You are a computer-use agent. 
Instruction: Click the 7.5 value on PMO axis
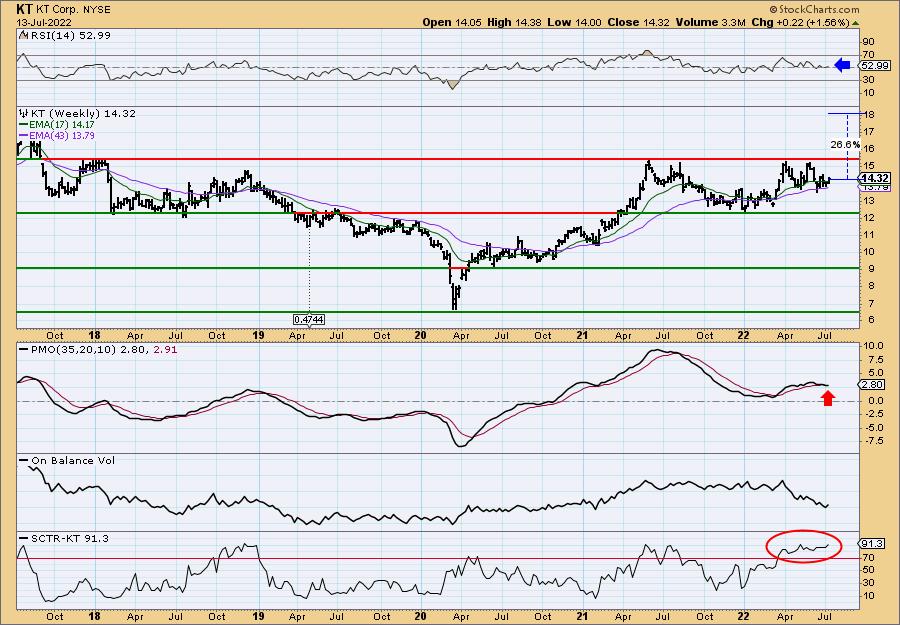tap(875, 360)
